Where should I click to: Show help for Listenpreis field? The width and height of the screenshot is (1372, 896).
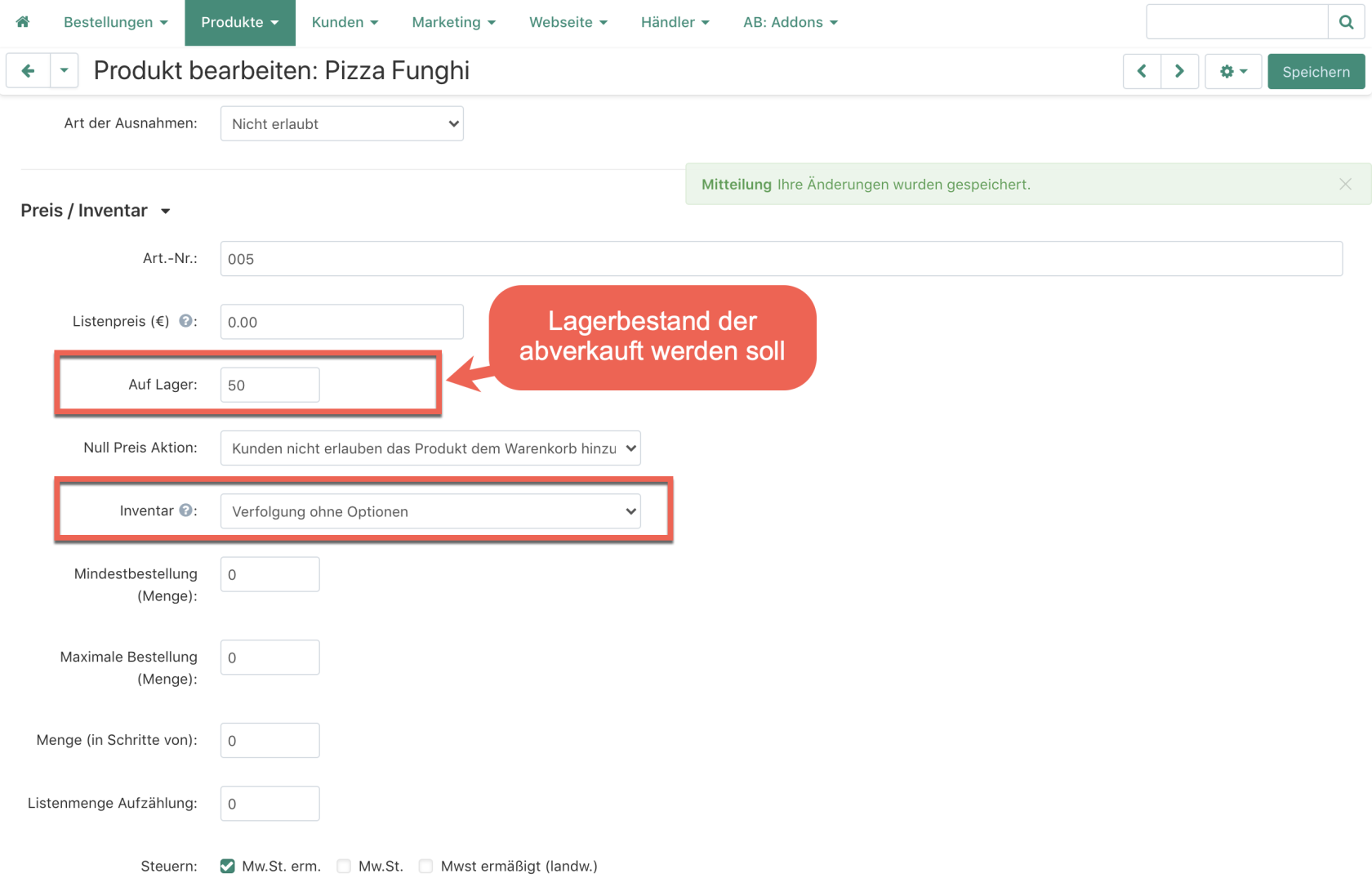(x=186, y=321)
